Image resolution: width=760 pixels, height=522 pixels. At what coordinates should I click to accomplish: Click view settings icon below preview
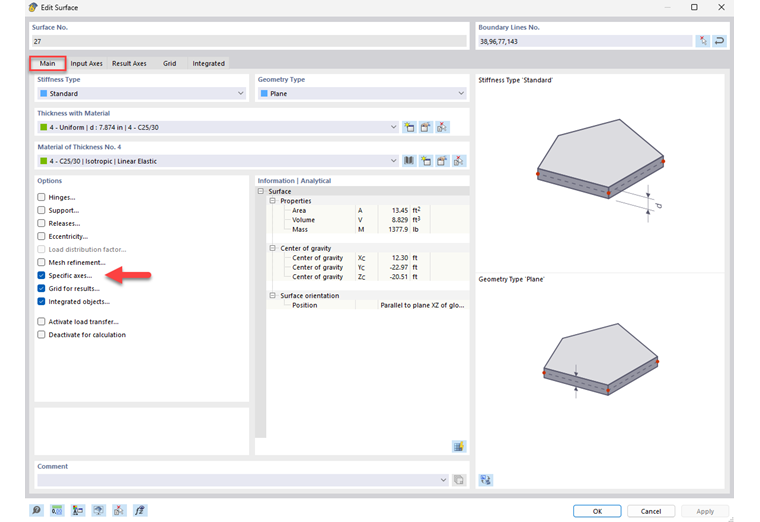coord(485,480)
